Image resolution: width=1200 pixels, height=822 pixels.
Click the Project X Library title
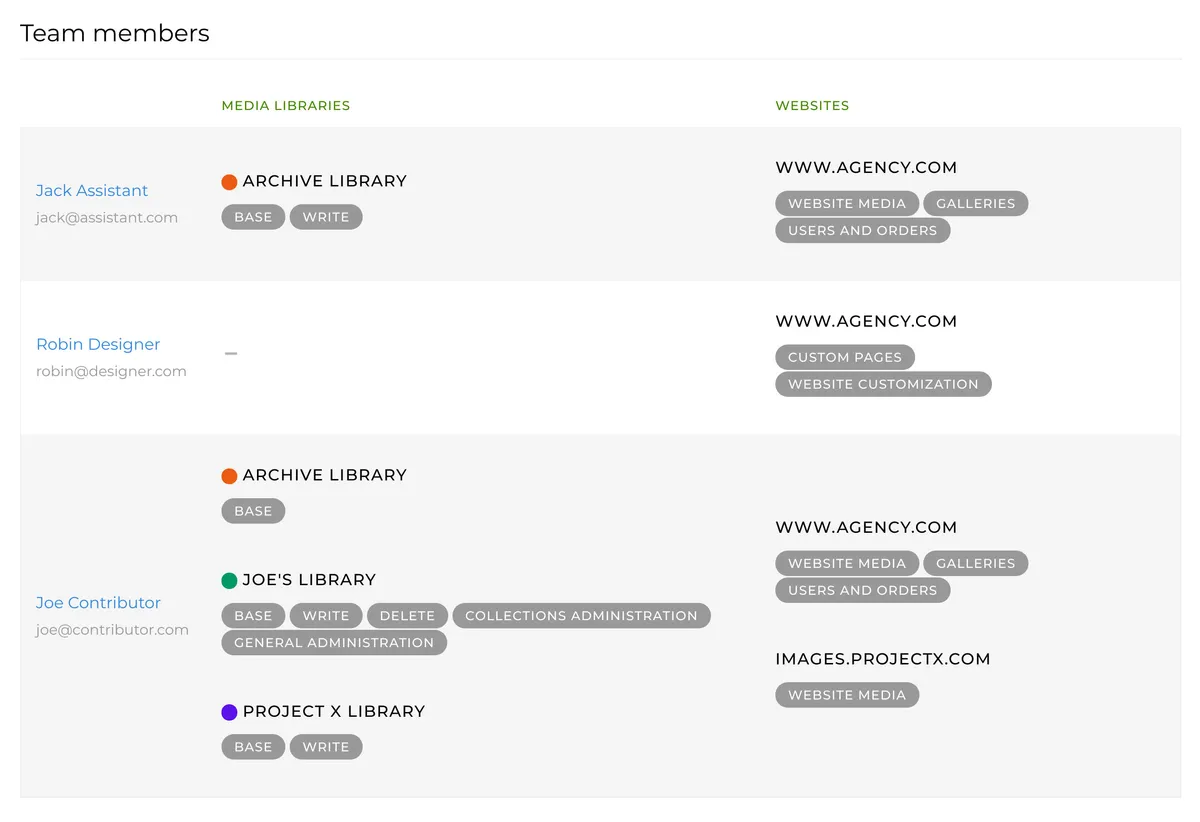pyautogui.click(x=334, y=712)
